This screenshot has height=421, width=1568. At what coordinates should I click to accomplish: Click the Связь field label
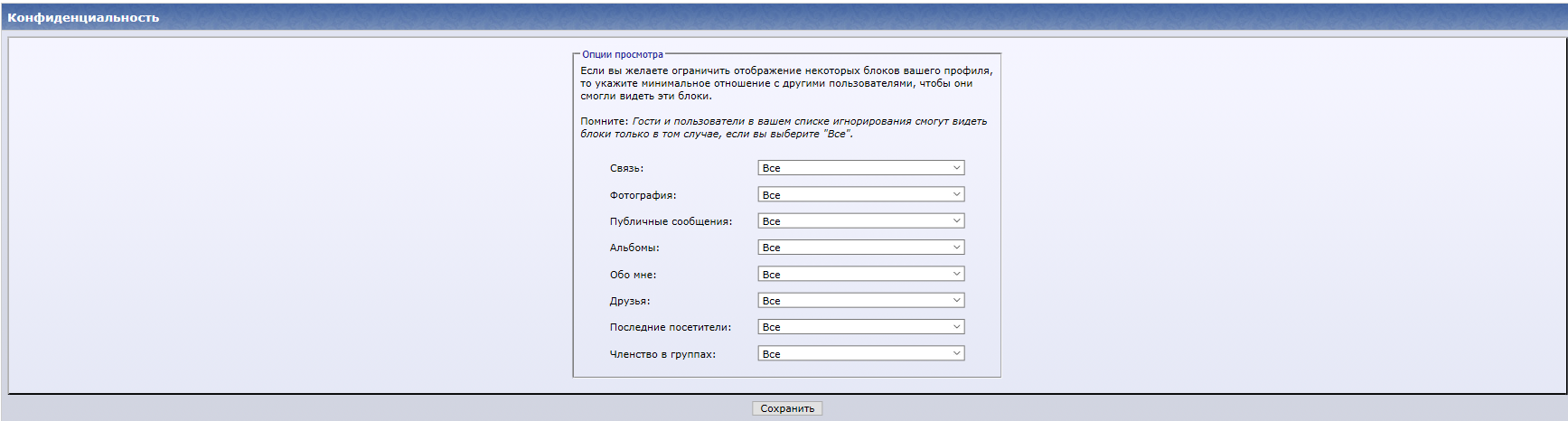click(x=626, y=168)
